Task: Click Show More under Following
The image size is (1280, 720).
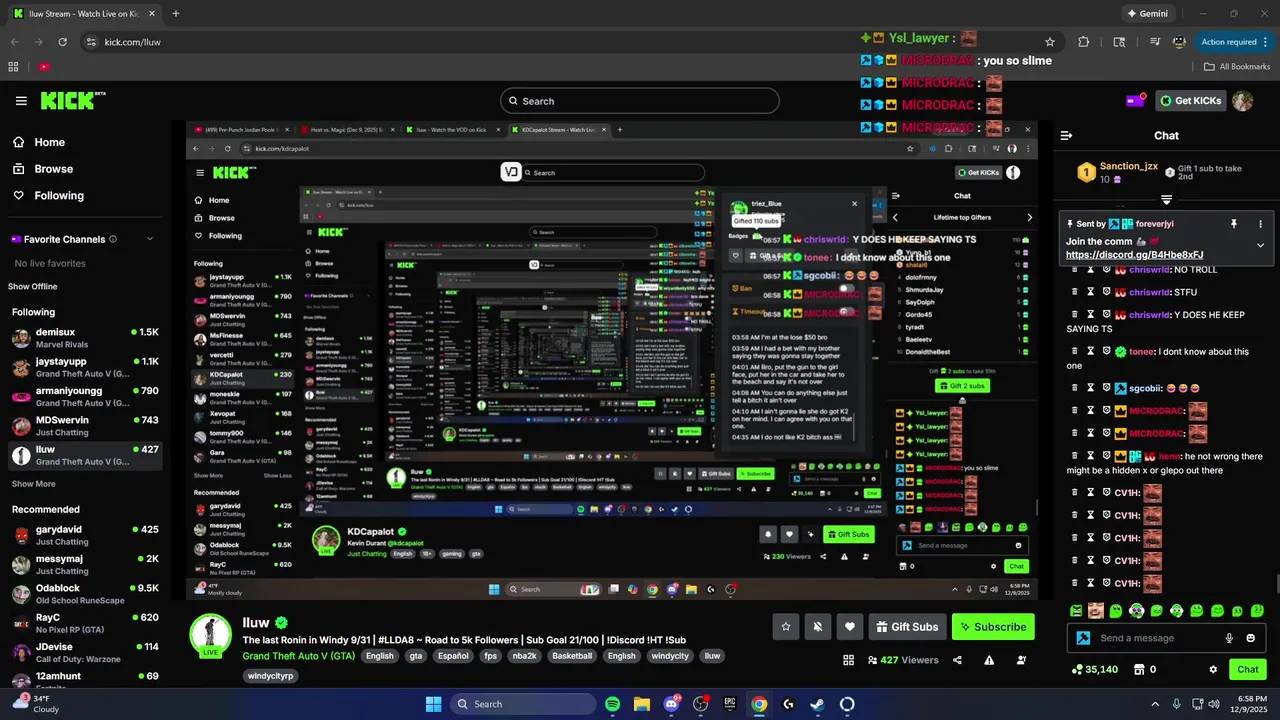Action: [33, 484]
